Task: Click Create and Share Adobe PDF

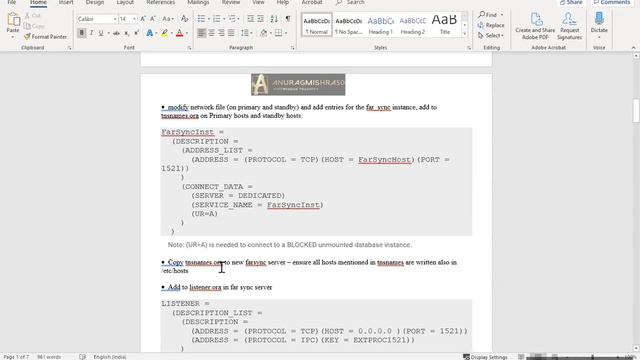Action: 535,26
